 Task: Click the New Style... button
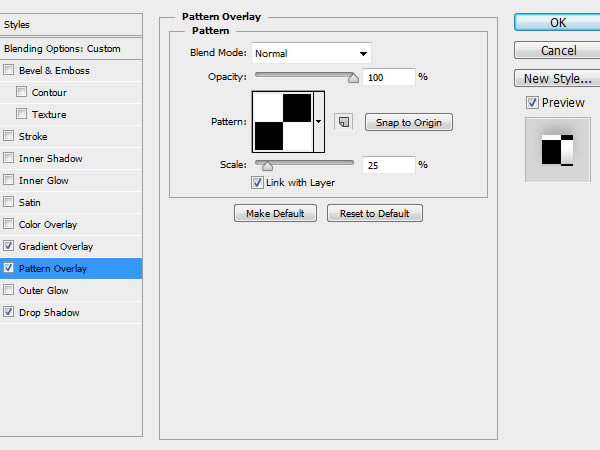tap(558, 78)
